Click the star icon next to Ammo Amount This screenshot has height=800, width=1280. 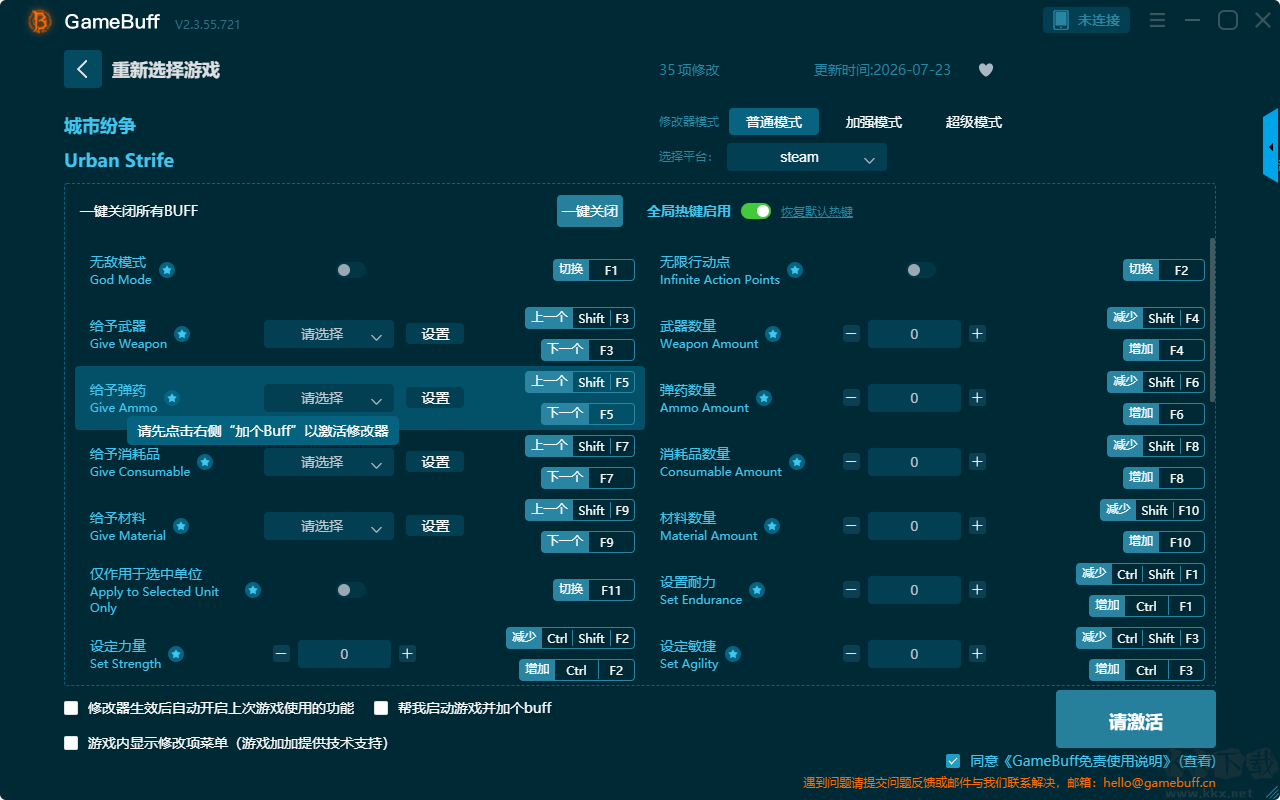(x=764, y=398)
